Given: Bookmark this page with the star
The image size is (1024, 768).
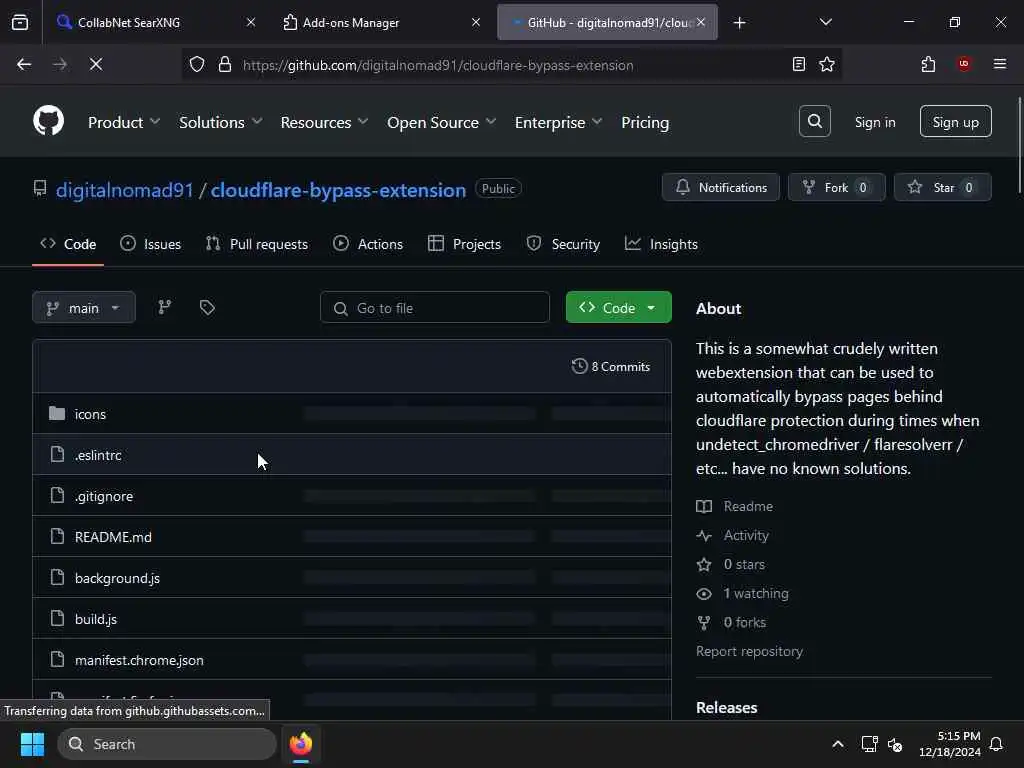Looking at the screenshot, I should 827,64.
